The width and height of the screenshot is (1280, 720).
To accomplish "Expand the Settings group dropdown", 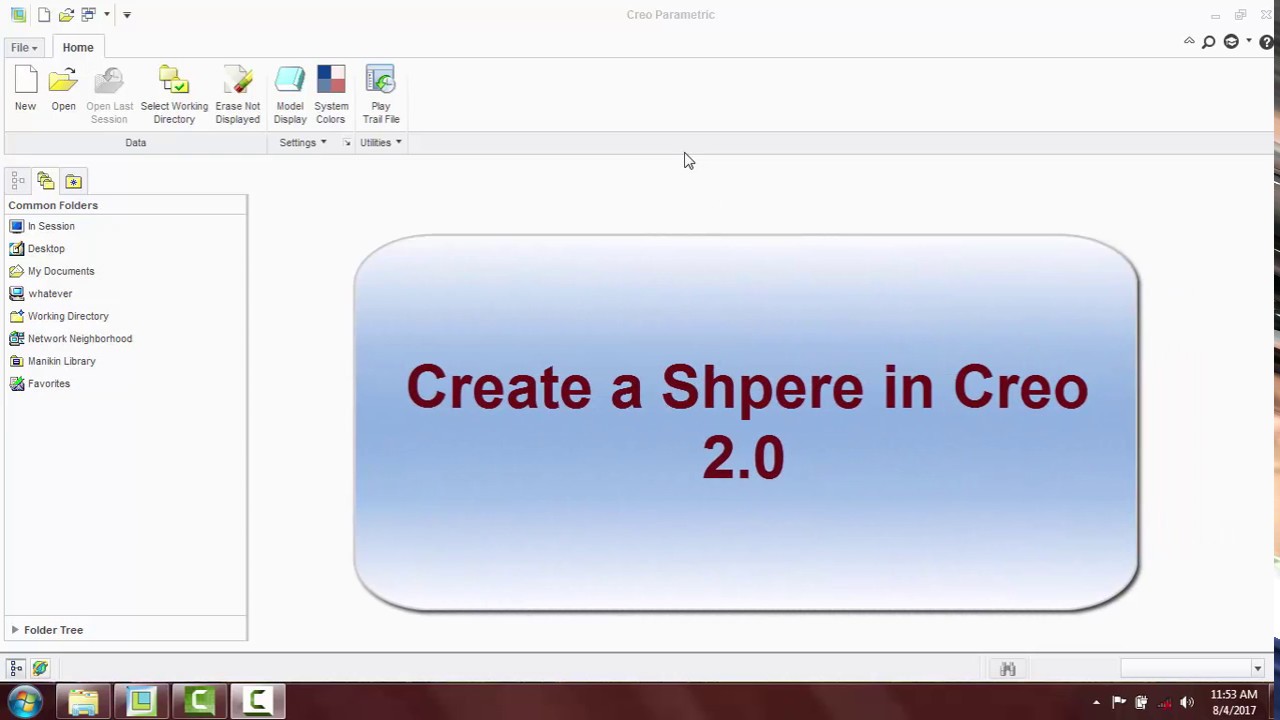I will (x=303, y=143).
